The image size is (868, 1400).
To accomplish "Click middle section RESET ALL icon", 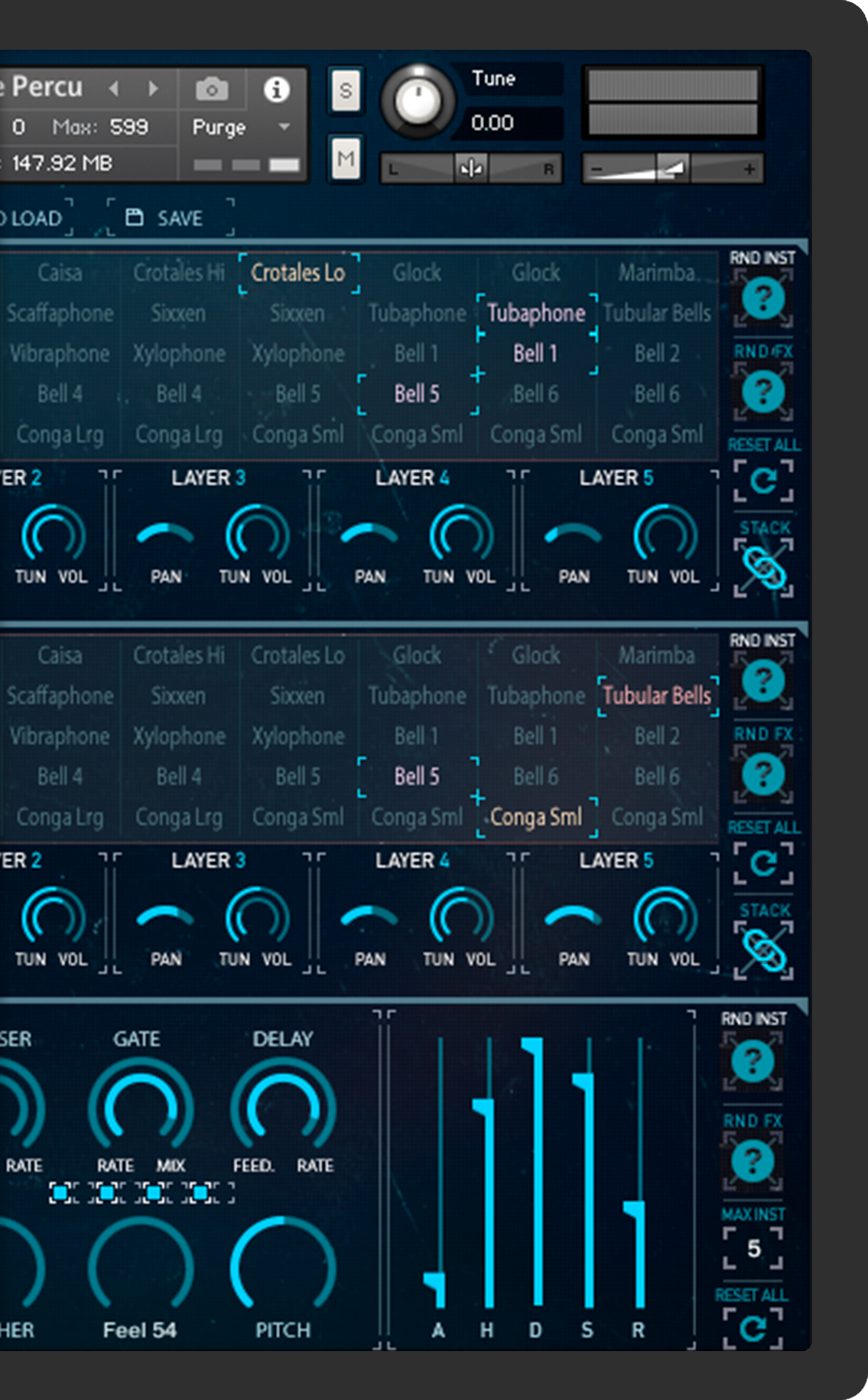I will (x=763, y=864).
